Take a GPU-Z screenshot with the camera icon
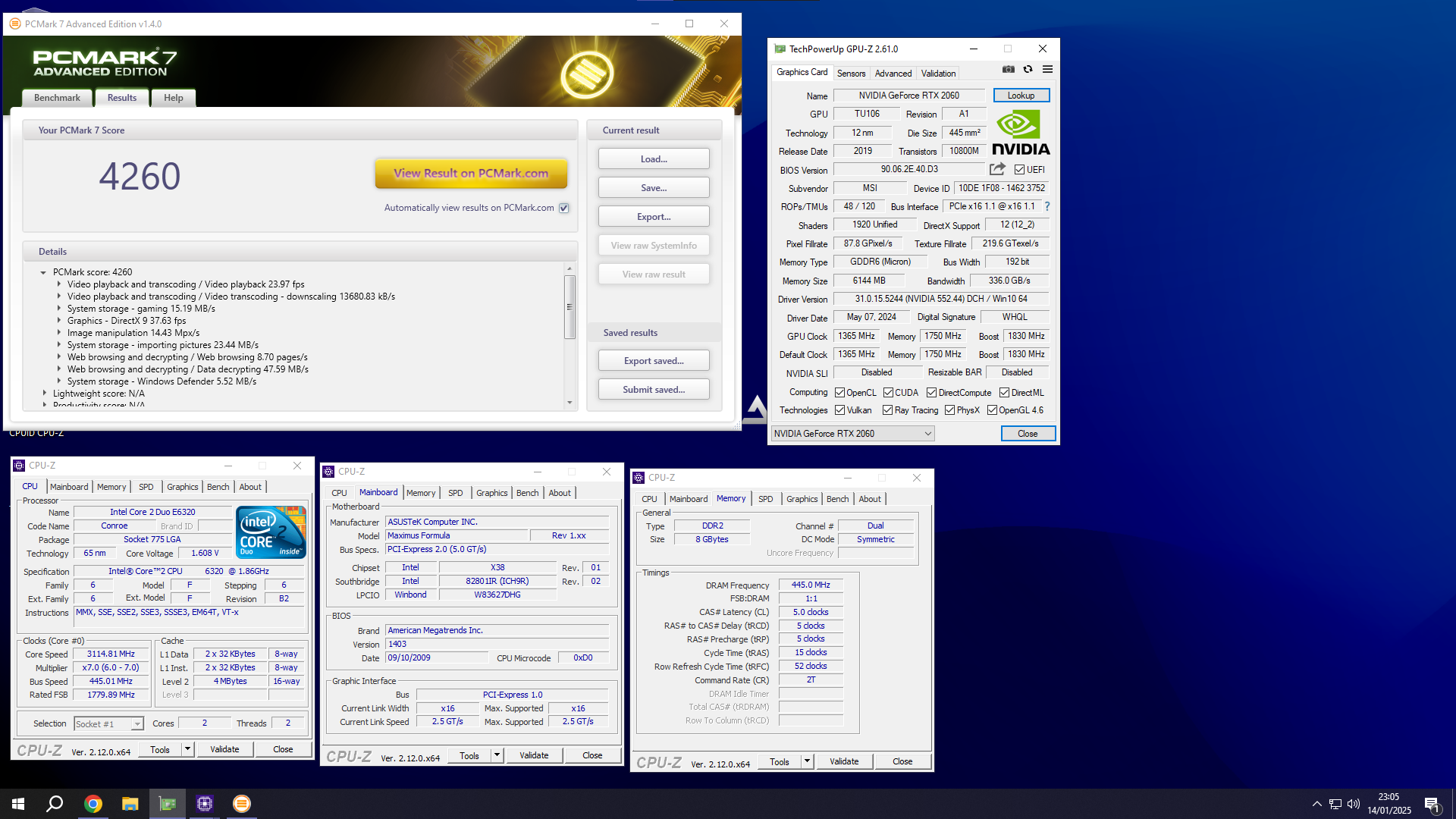Image resolution: width=1456 pixels, height=819 pixels. click(x=1008, y=69)
